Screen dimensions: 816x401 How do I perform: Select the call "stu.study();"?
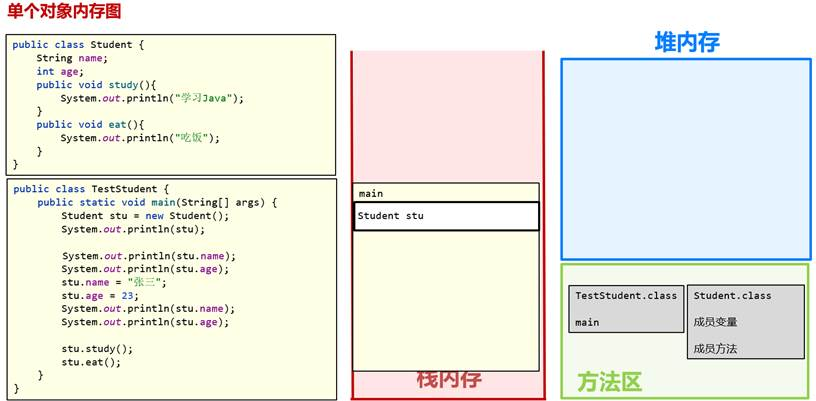pos(97,348)
